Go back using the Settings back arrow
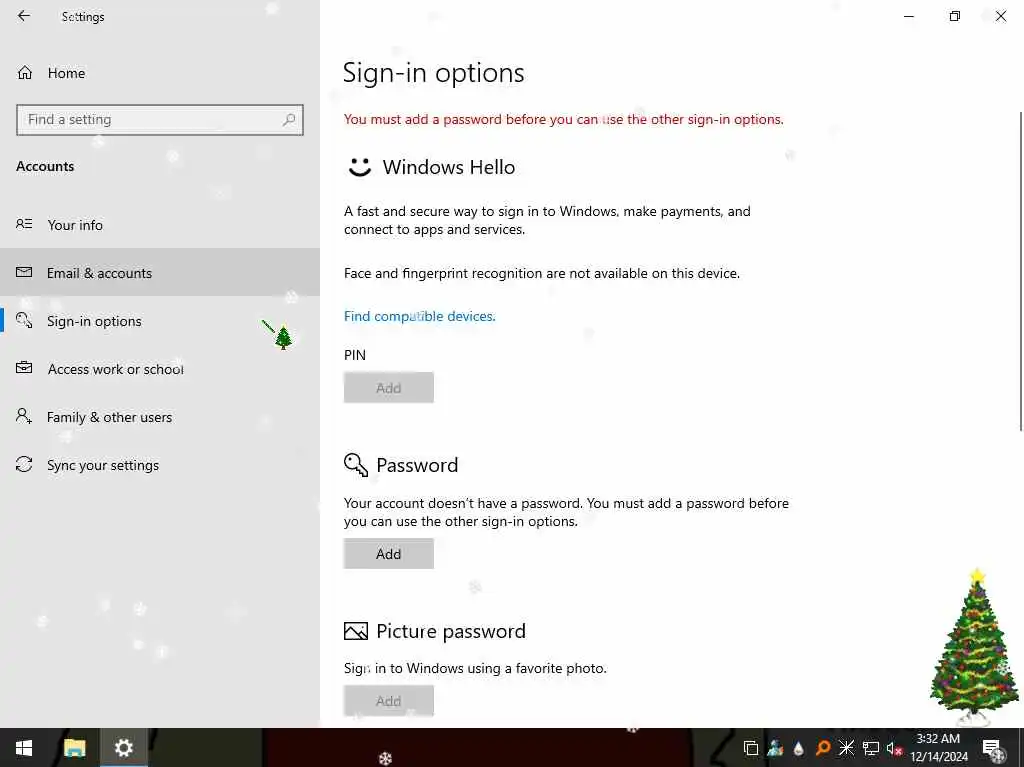Image resolution: width=1024 pixels, height=767 pixels. (x=24, y=16)
